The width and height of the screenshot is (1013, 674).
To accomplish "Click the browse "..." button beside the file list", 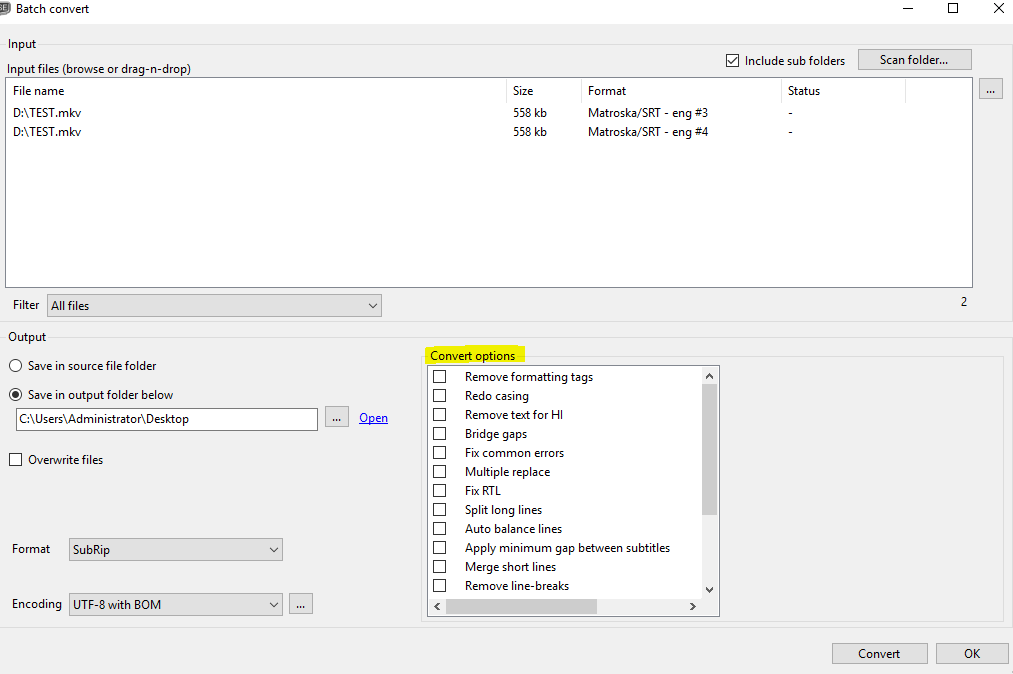I will click(990, 89).
